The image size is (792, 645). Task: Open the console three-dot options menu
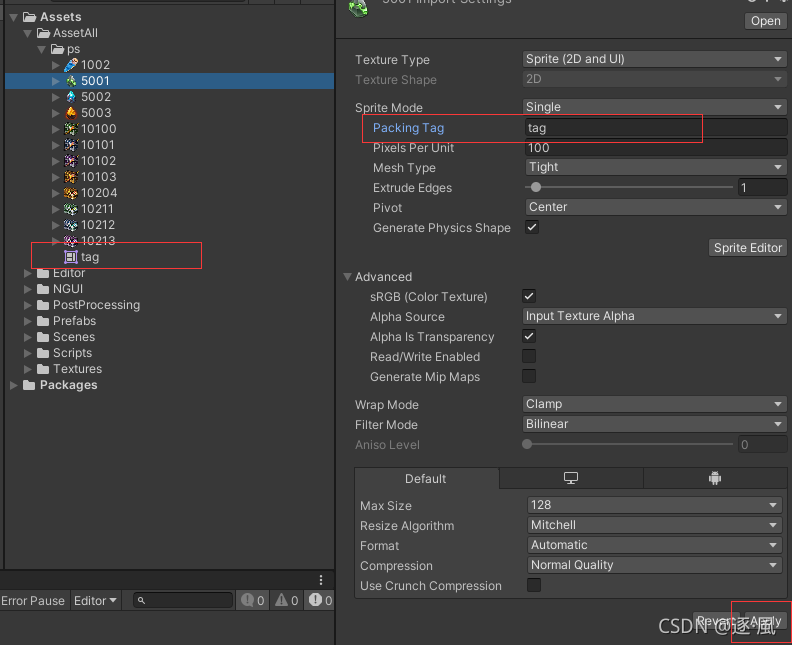click(x=321, y=580)
